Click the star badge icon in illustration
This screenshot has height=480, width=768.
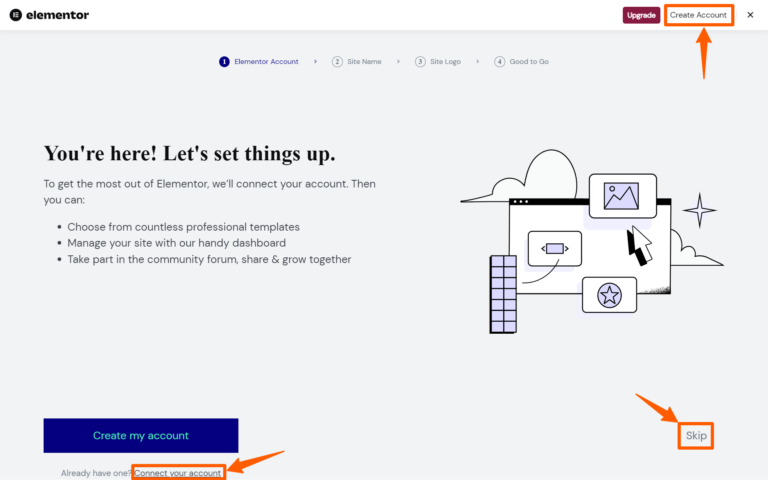[x=609, y=295]
